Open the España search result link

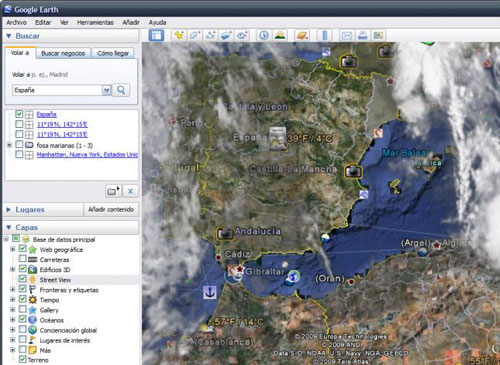pyautogui.click(x=46, y=114)
